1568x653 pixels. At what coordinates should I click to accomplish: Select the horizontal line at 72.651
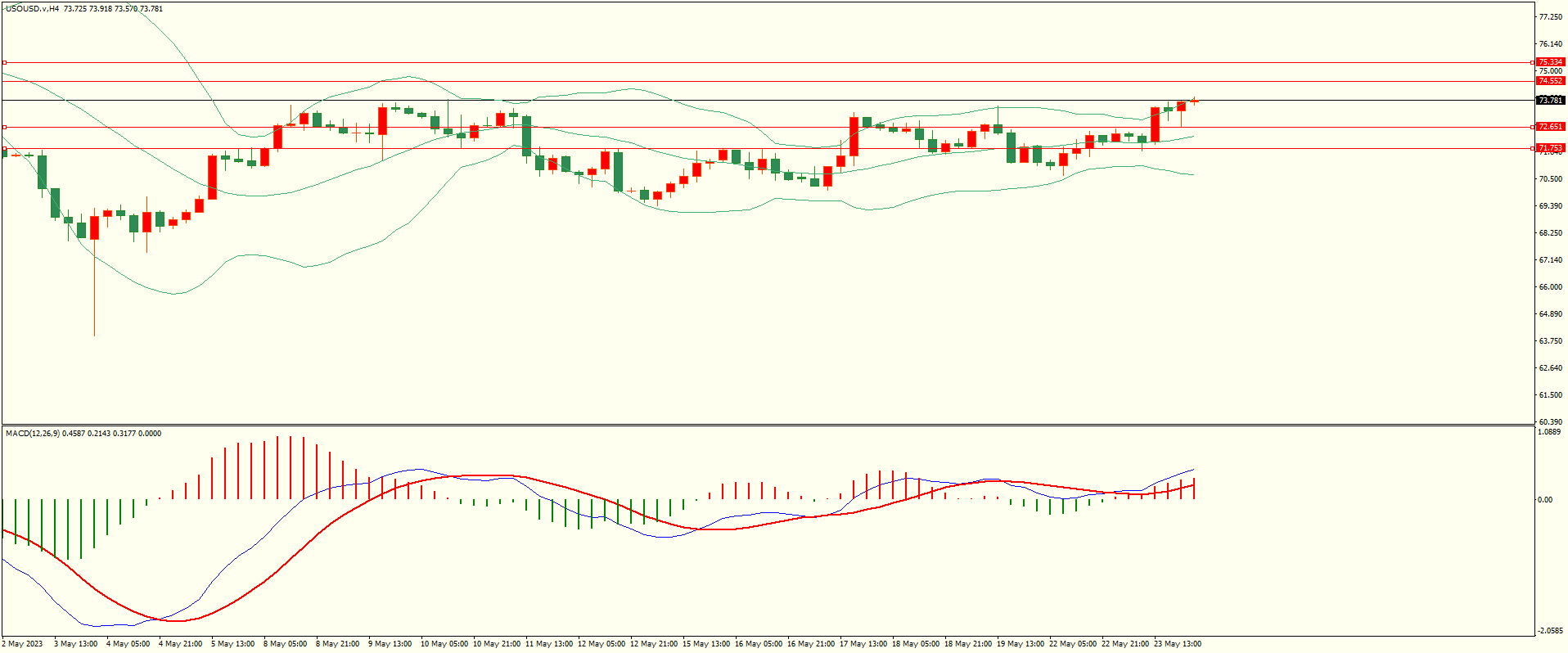coord(768,127)
